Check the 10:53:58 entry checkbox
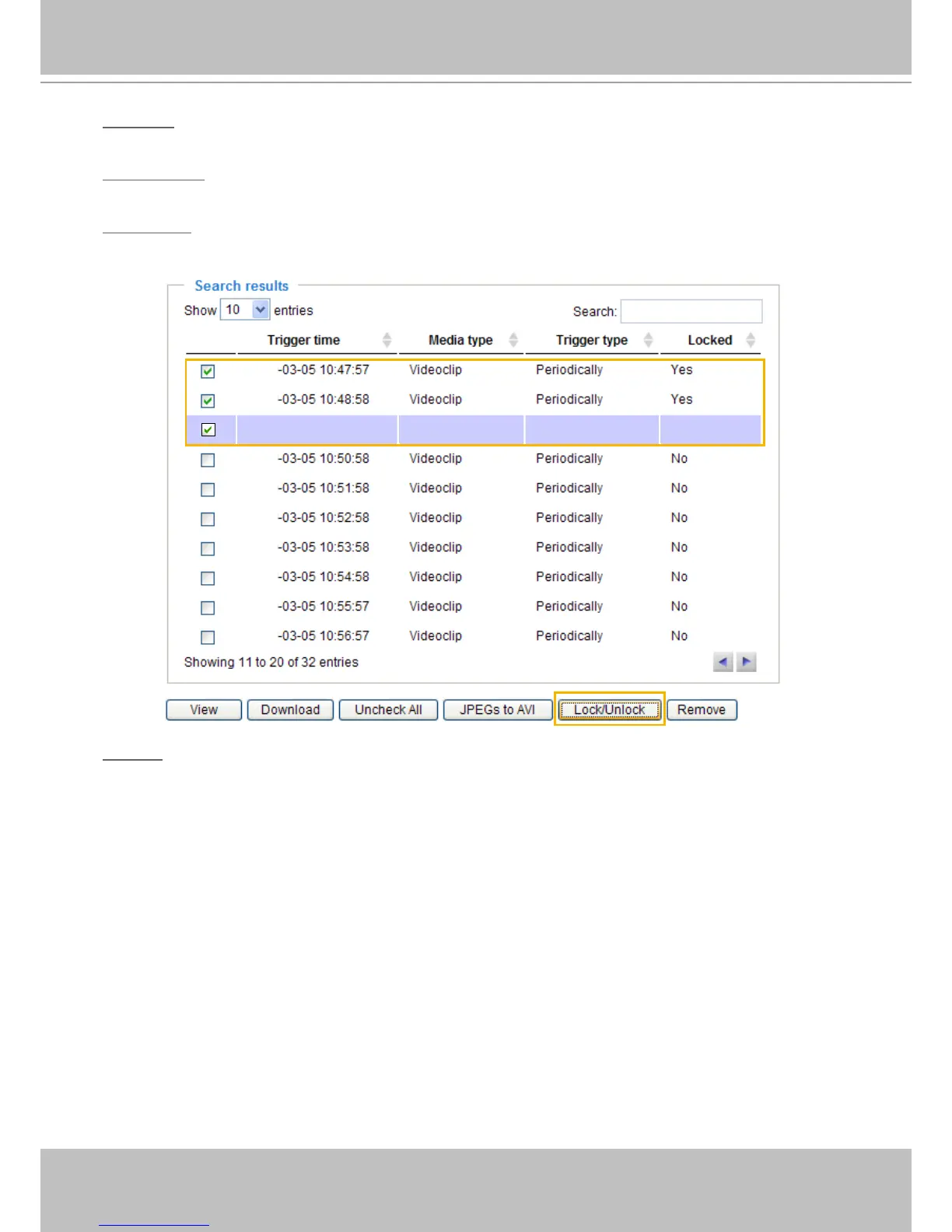Viewport: 952px width, 1232px height. click(208, 548)
